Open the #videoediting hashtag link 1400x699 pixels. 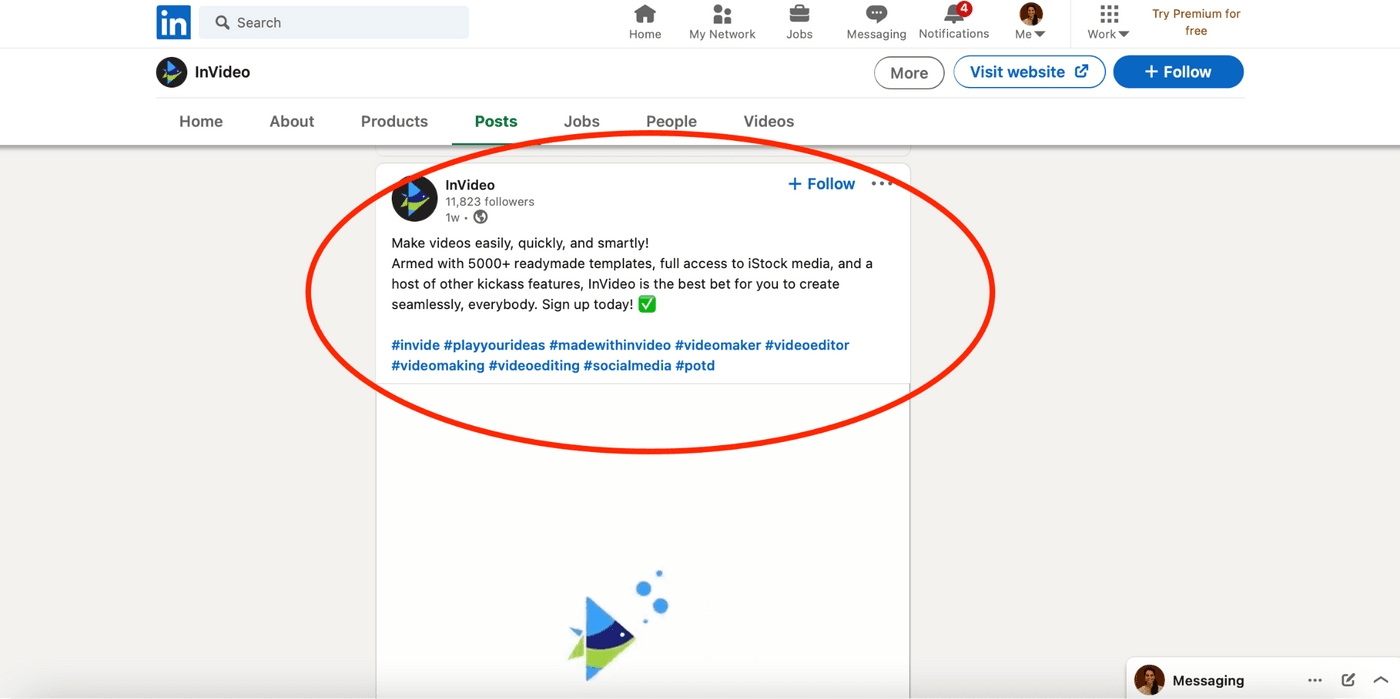534,365
